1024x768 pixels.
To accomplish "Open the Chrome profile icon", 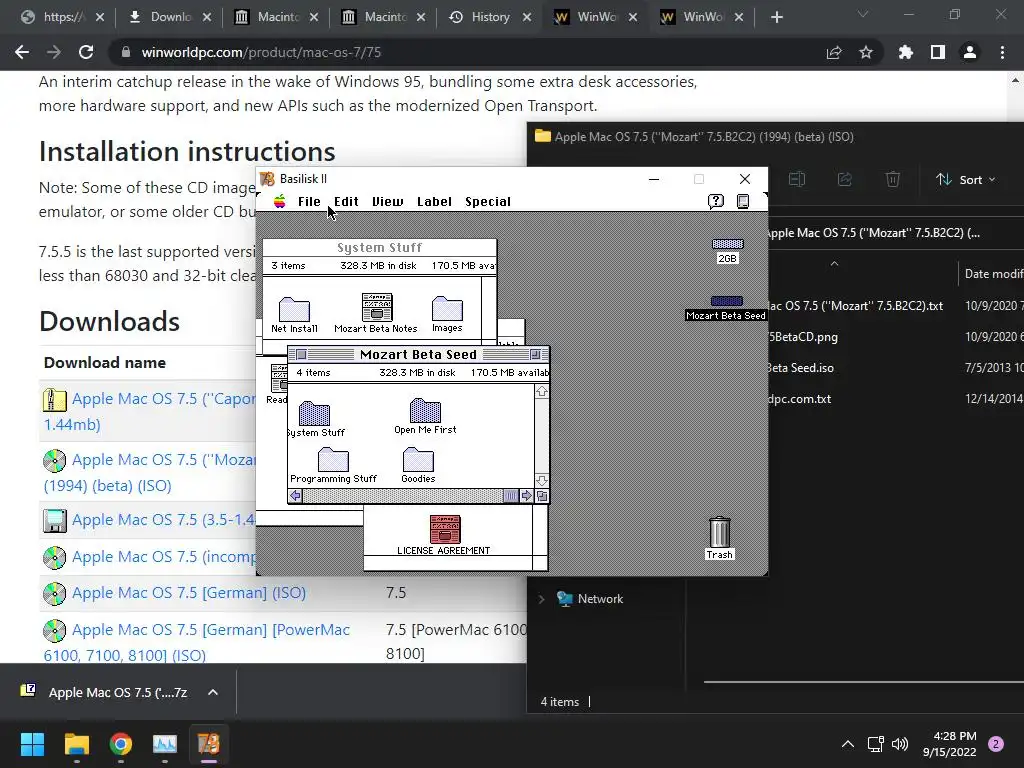I will pos(970,52).
